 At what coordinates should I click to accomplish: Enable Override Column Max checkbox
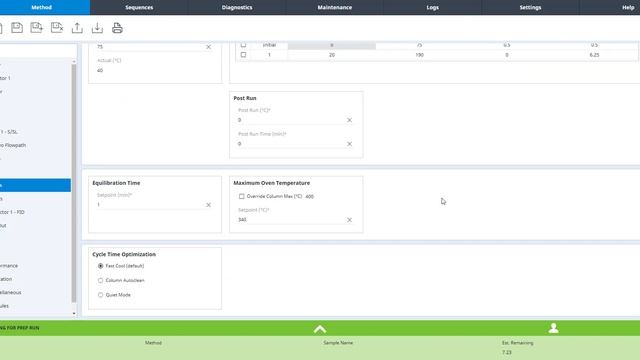242,196
